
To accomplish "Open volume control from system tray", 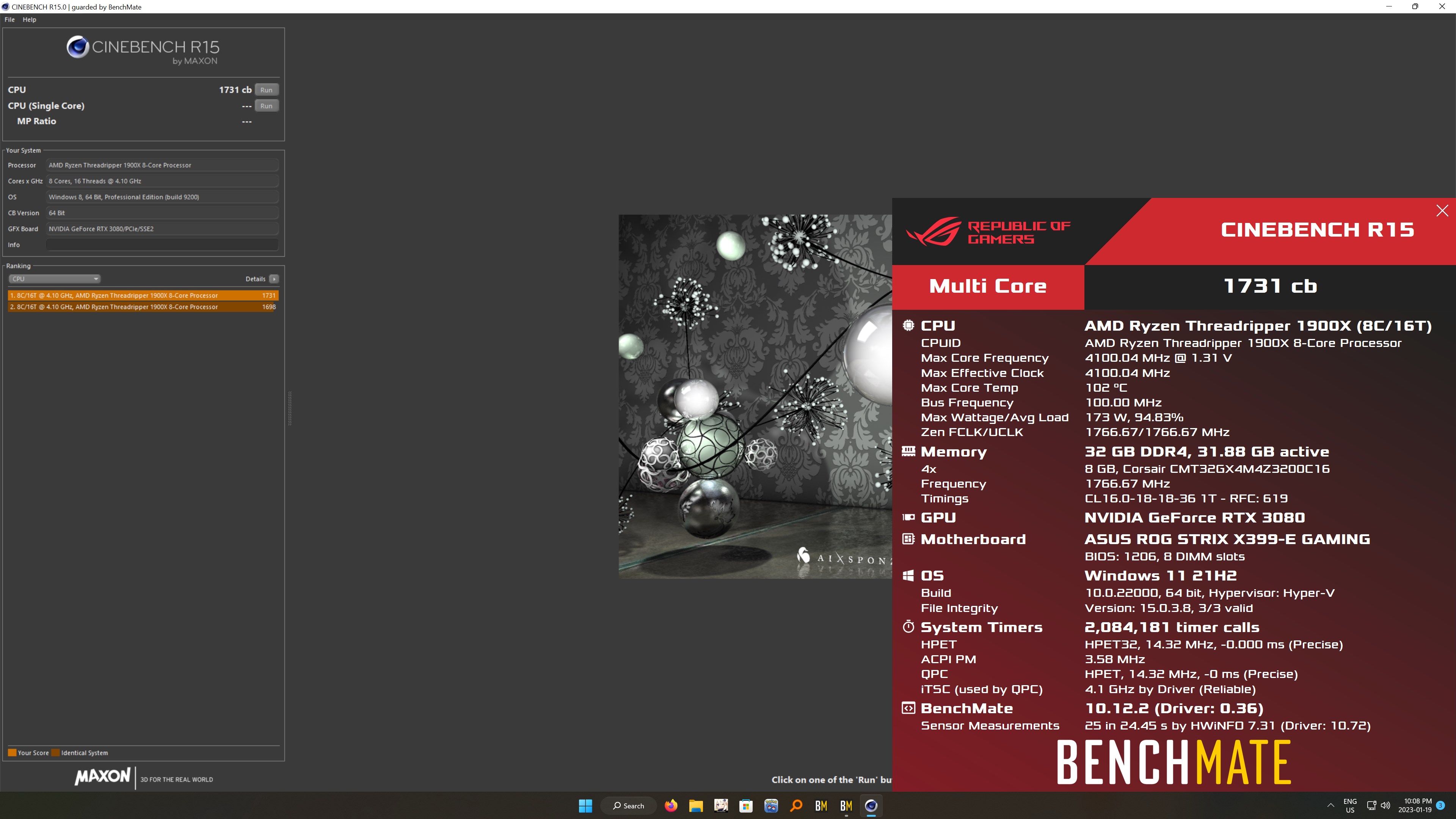I will (1385, 806).
